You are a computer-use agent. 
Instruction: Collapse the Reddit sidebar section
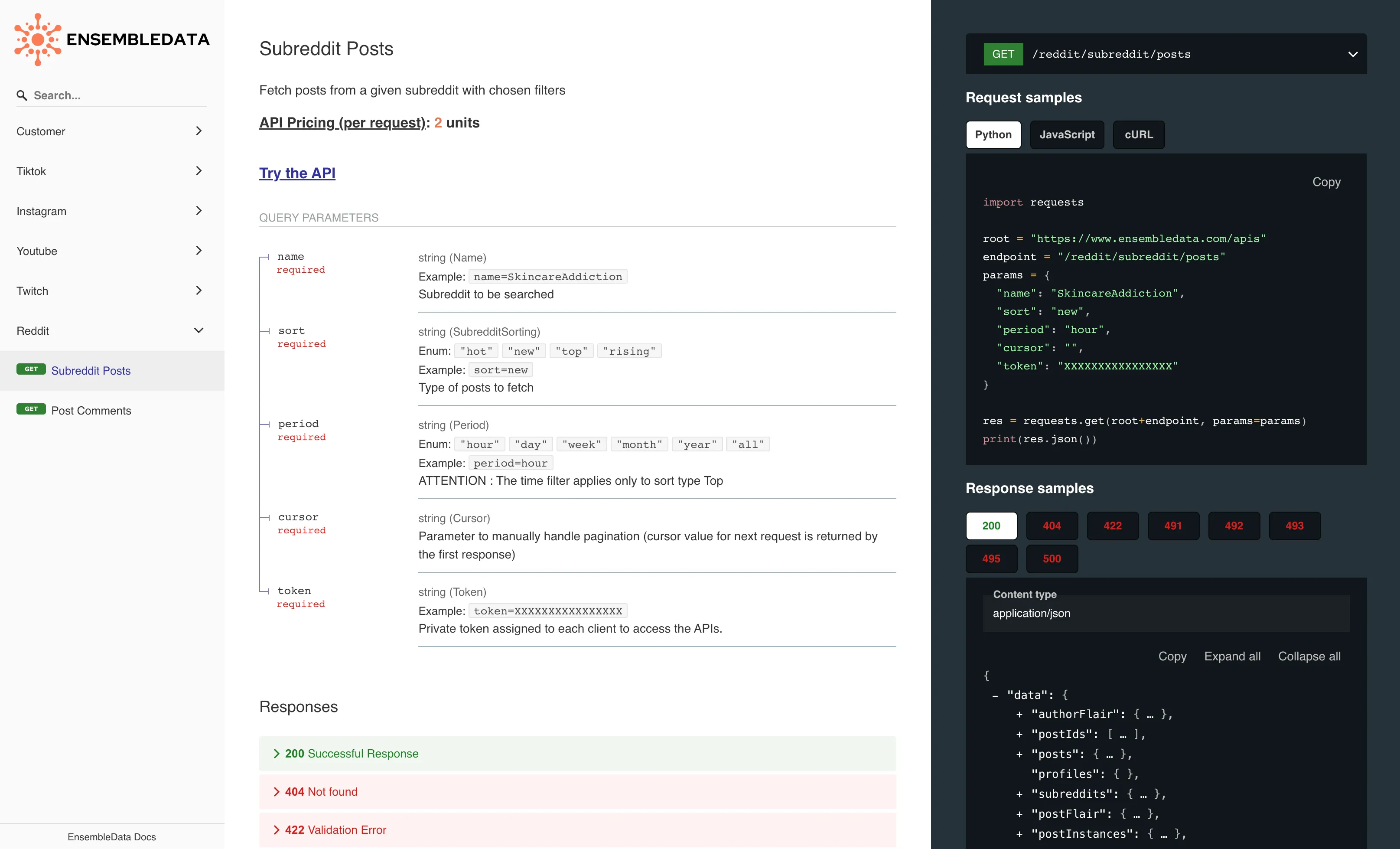click(x=112, y=330)
